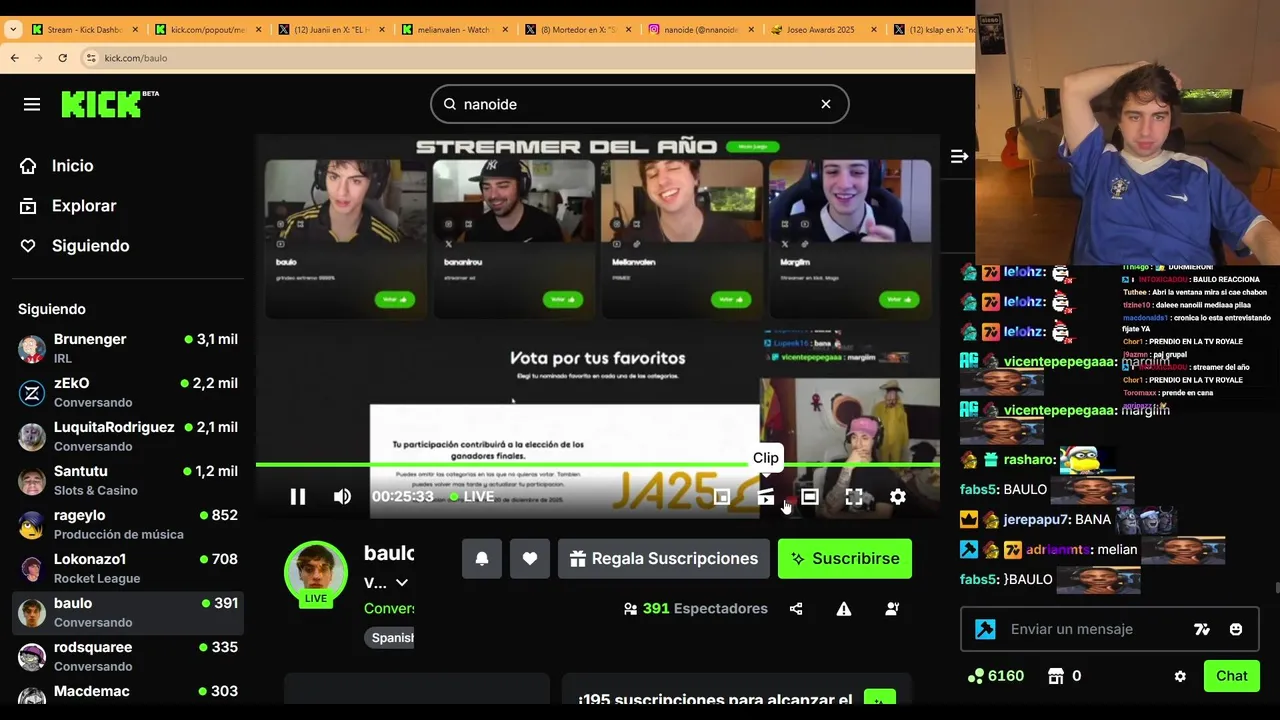This screenshot has width=1280, height=720.
Task: Enter fullscreen video mode
Action: [x=854, y=497]
